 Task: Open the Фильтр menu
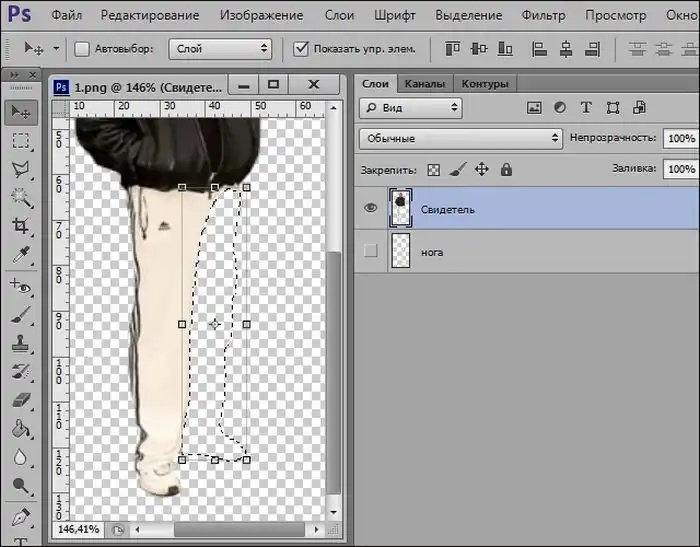coord(543,15)
